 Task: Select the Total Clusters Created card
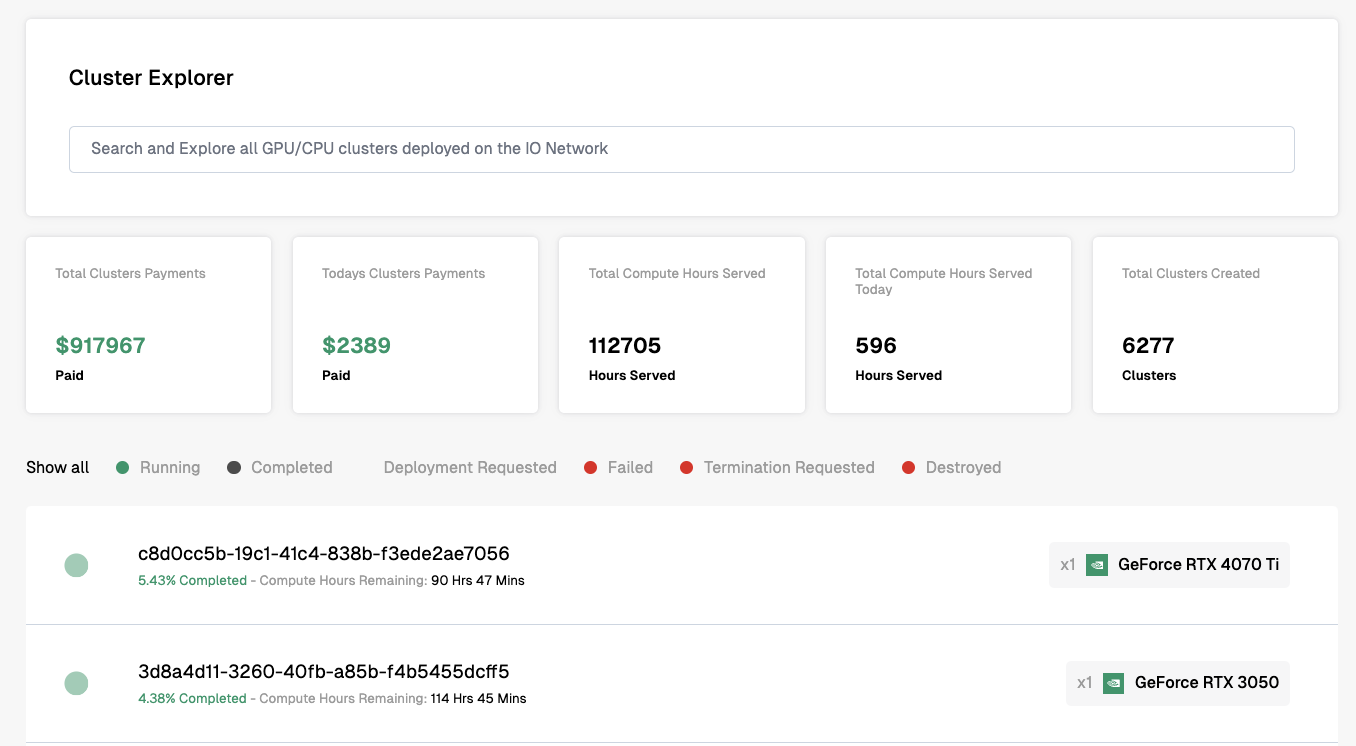[x=1215, y=325]
